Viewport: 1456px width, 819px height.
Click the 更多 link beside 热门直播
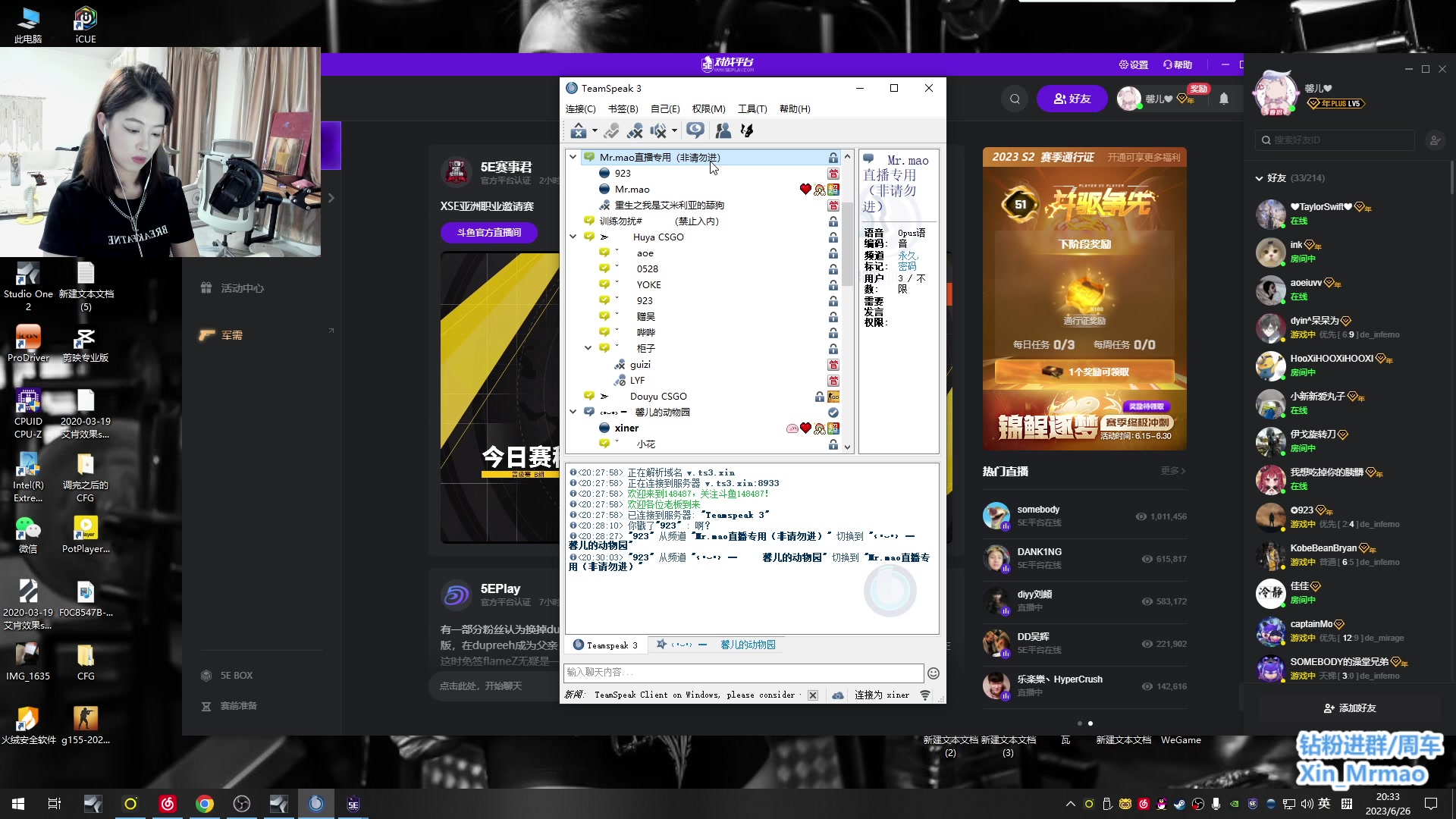(1172, 471)
